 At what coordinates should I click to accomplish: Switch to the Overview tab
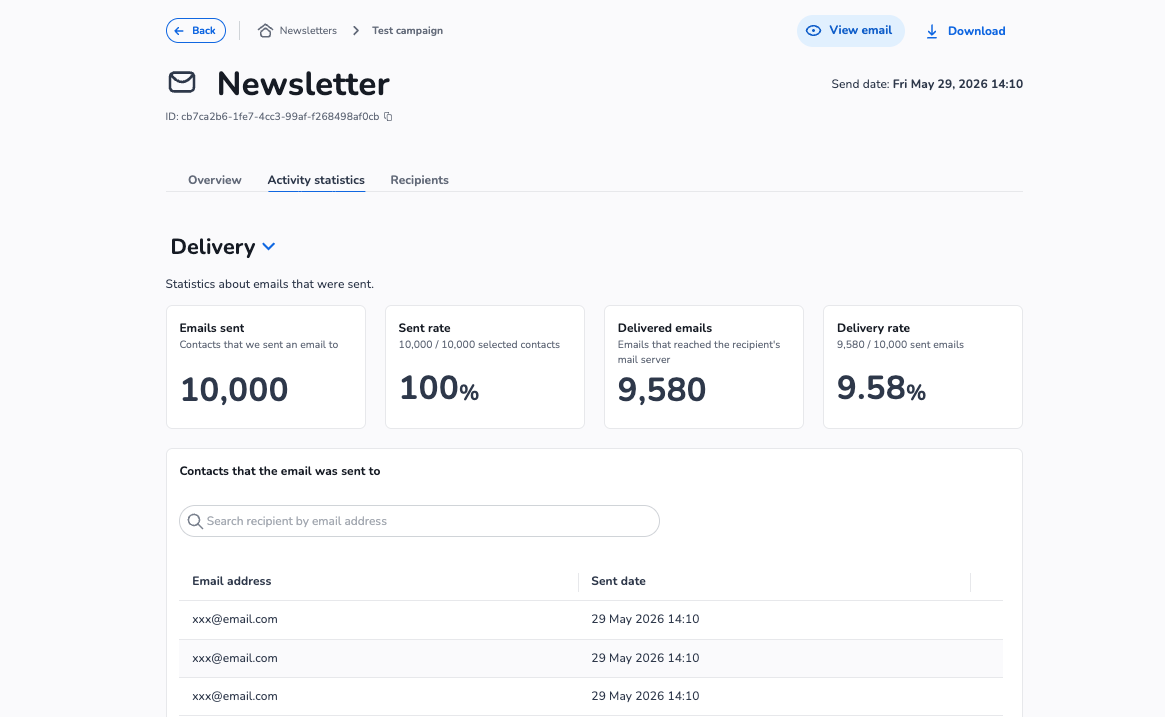click(215, 180)
